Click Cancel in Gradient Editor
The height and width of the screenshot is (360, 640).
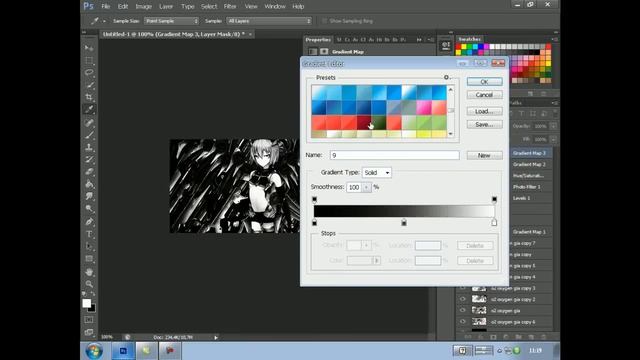point(484,95)
